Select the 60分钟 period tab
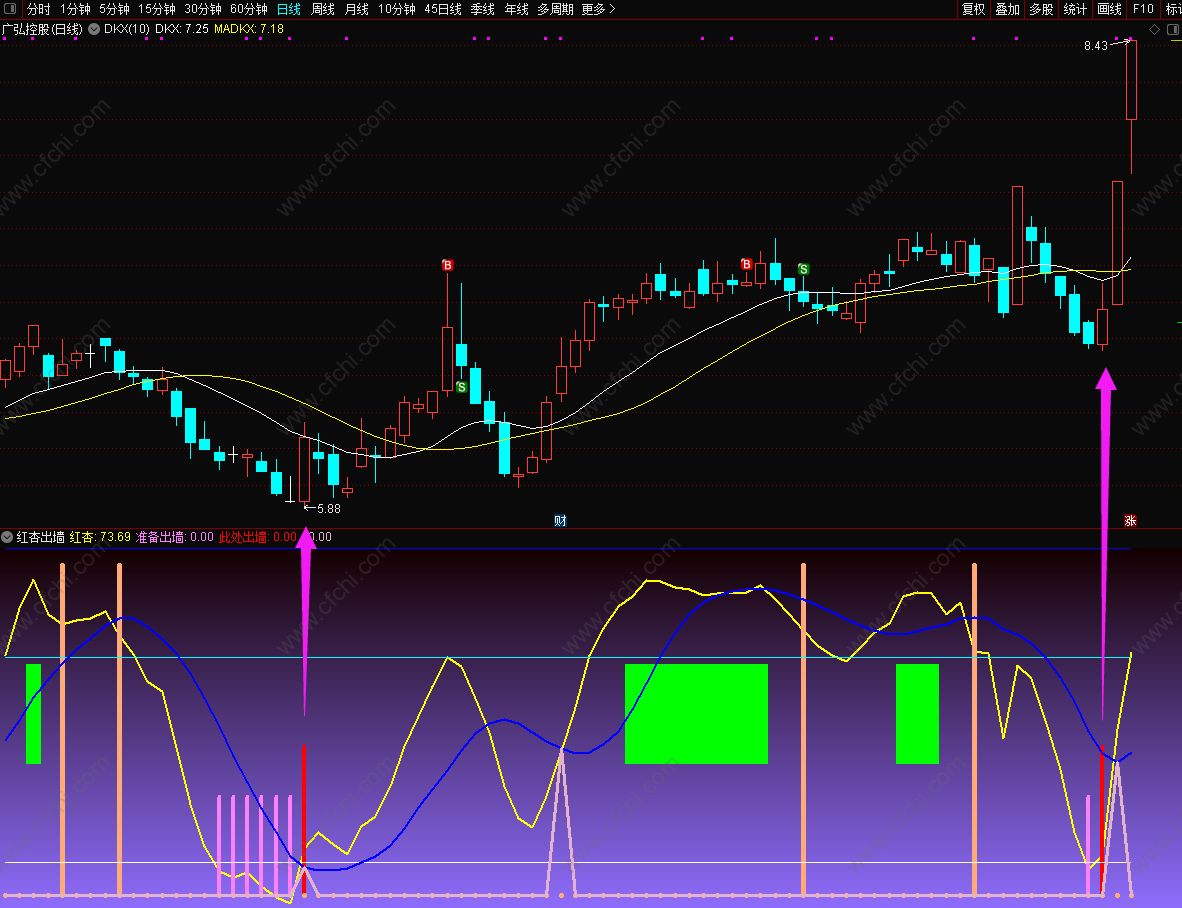 [249, 9]
